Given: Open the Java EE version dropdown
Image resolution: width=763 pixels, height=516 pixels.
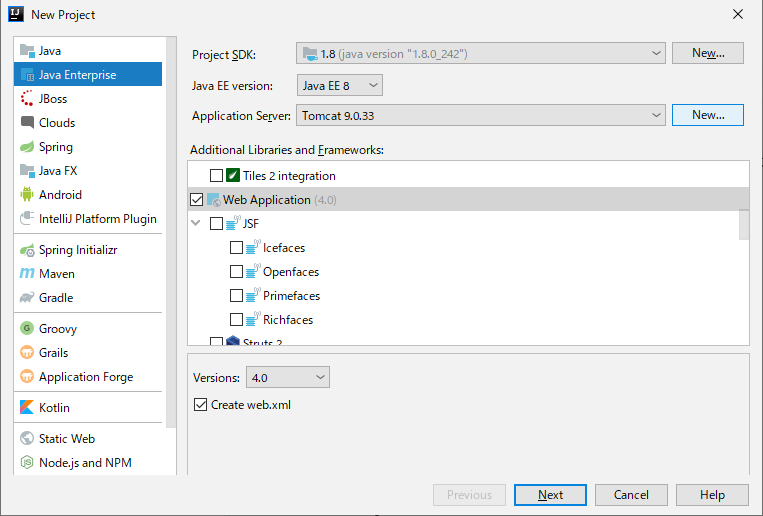Looking at the screenshot, I should pos(340,85).
